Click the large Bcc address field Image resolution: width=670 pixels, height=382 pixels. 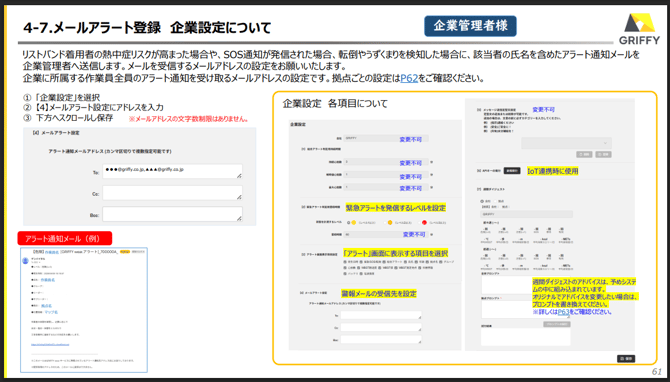point(172,214)
